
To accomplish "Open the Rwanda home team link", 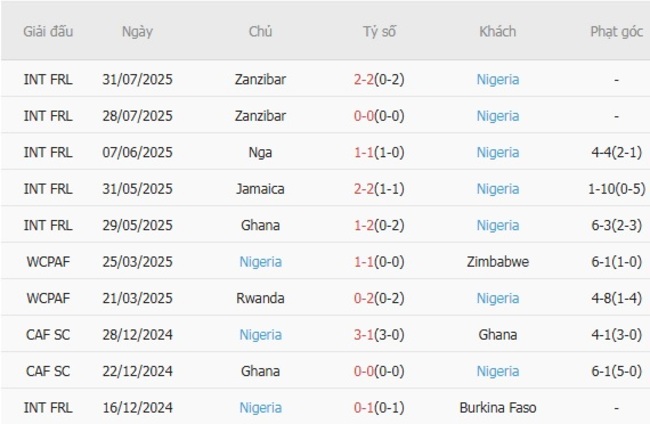I will pyautogui.click(x=260, y=298).
